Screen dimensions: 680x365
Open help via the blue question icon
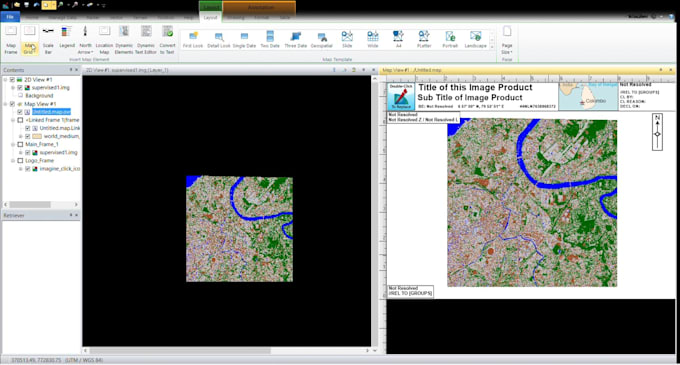(x=672, y=16)
